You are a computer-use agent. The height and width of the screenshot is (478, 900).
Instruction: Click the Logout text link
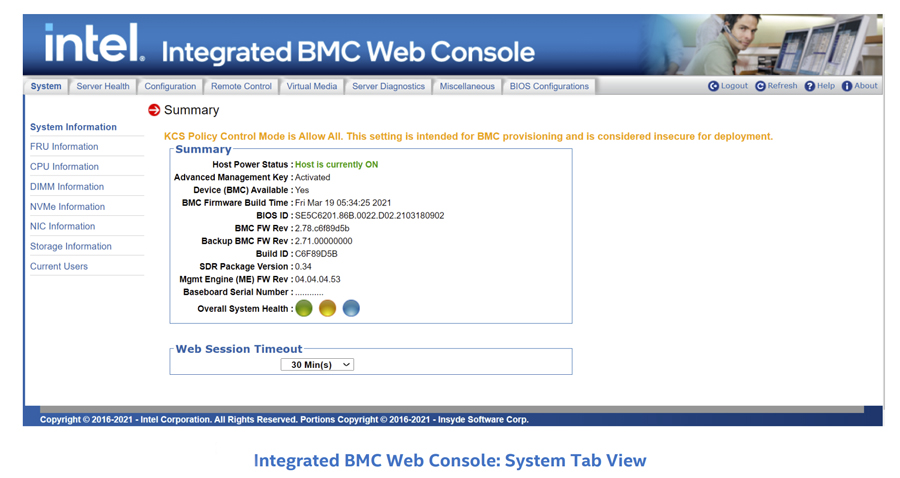[734, 86]
